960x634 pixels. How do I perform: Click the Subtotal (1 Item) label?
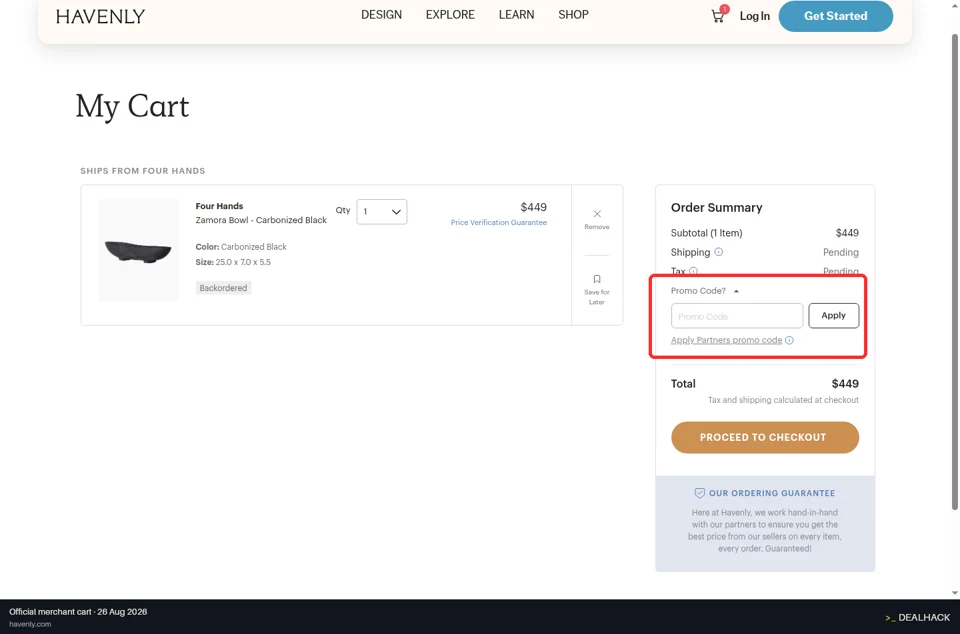(x=707, y=233)
